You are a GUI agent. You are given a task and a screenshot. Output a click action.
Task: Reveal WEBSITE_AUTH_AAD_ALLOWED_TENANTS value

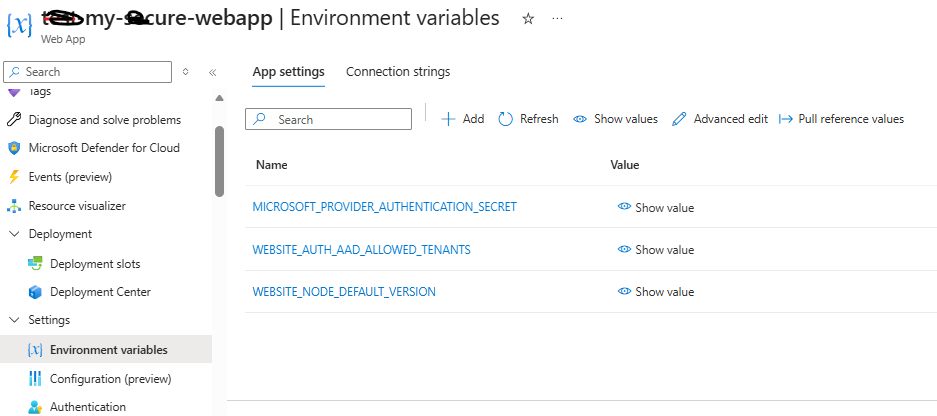click(656, 250)
